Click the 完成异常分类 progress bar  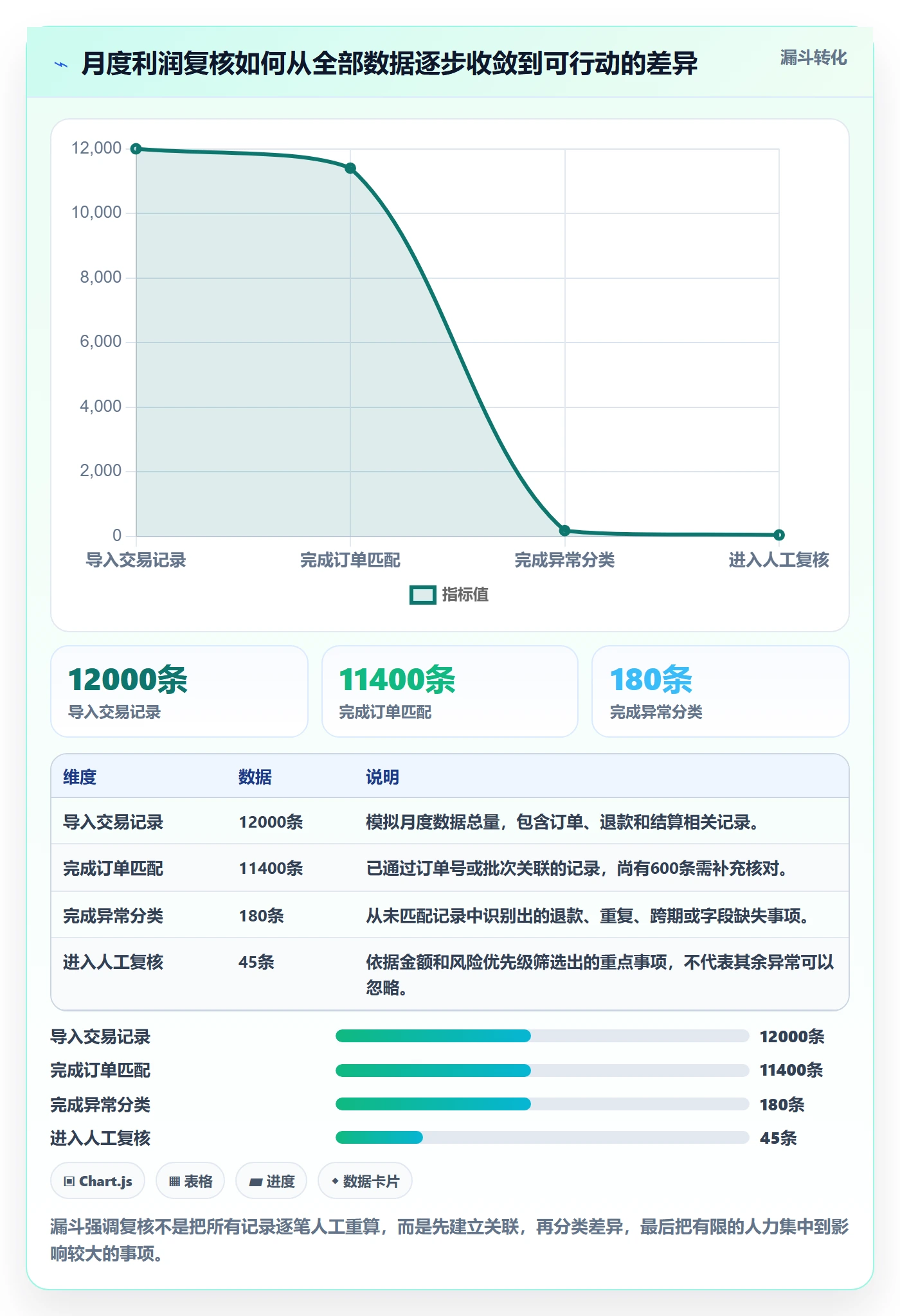(x=542, y=1104)
